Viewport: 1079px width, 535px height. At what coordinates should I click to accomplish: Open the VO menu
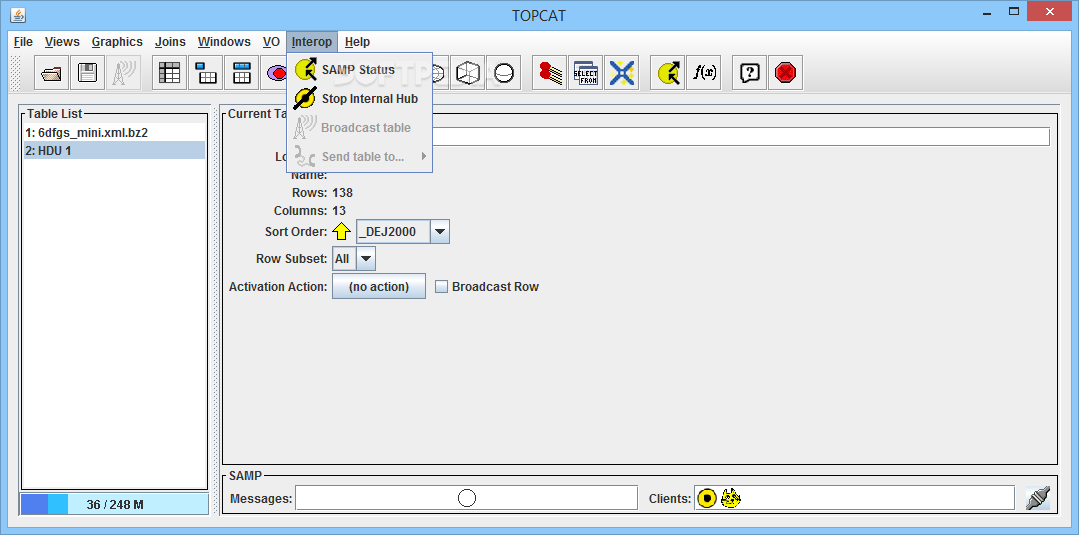click(271, 42)
